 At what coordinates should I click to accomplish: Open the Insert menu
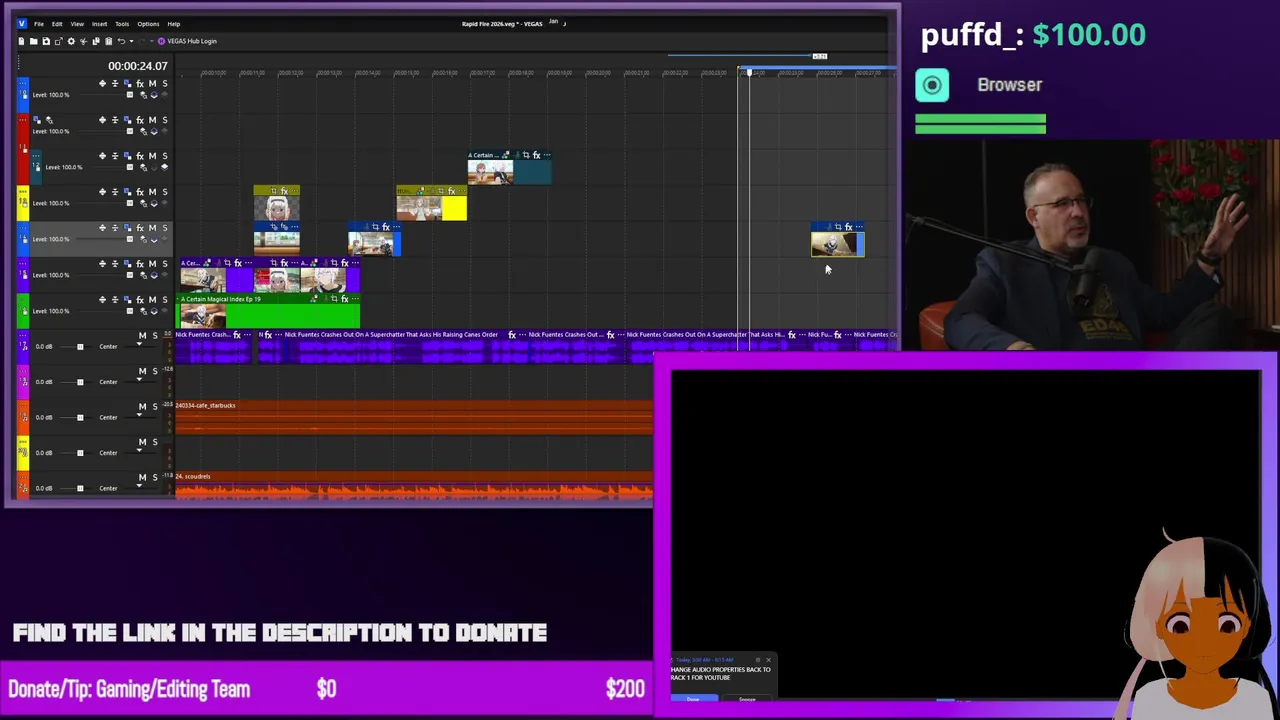[100, 24]
